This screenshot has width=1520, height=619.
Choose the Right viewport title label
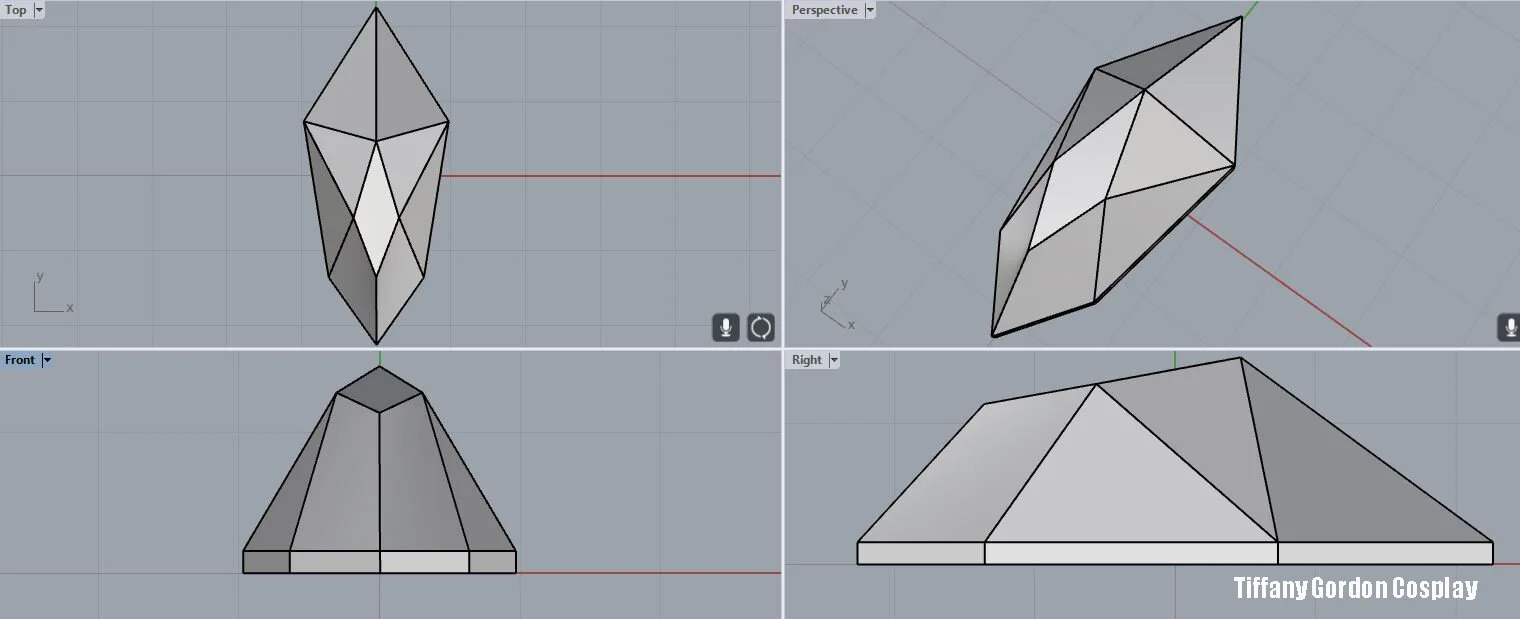(806, 360)
